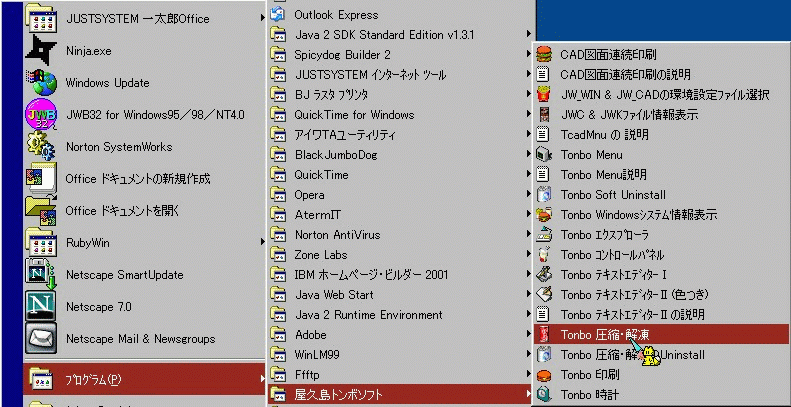Open Tonbo テキストエディター II の説明 document
Screen dimensions: 791x407
(661, 315)
